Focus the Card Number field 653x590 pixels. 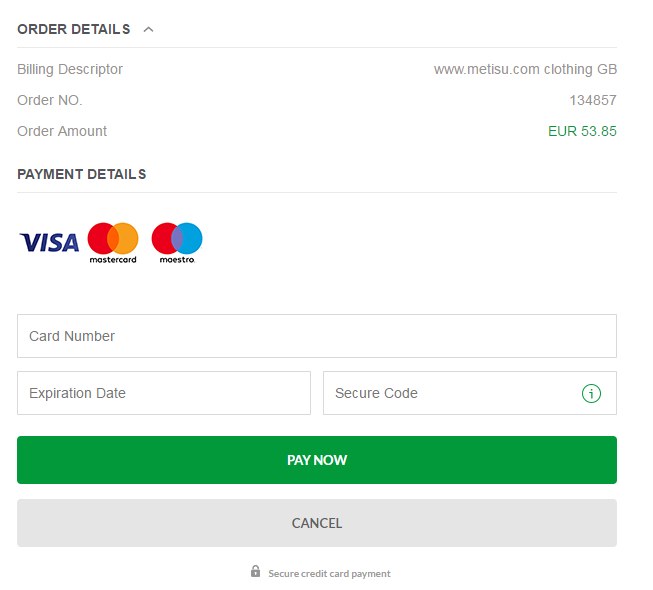pos(316,336)
